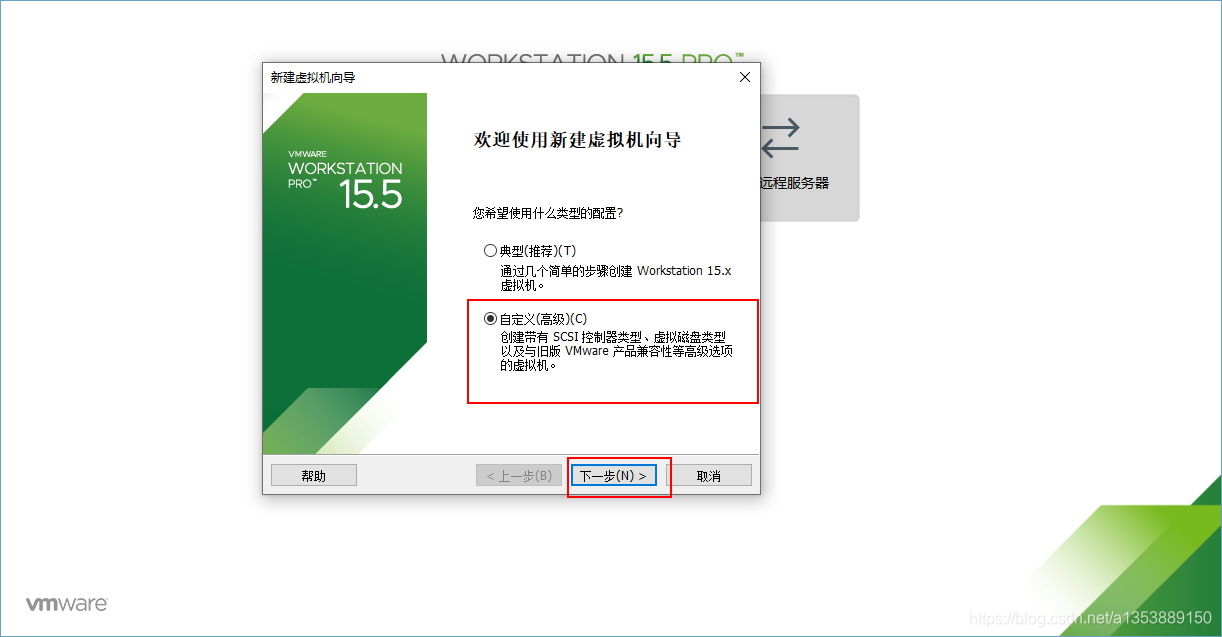Click the 帮助 button

[314, 476]
